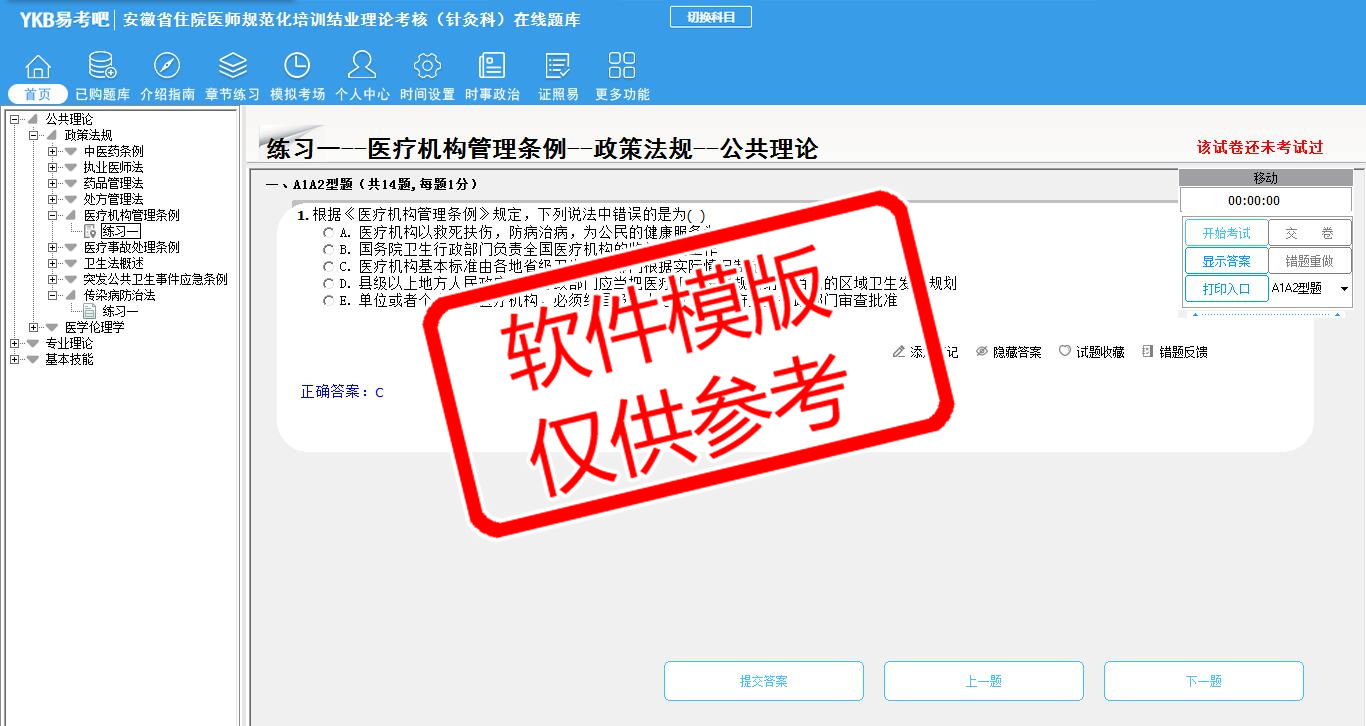Image resolution: width=1366 pixels, height=726 pixels.
Task: Go to the 首页 home tab
Action: click(38, 94)
